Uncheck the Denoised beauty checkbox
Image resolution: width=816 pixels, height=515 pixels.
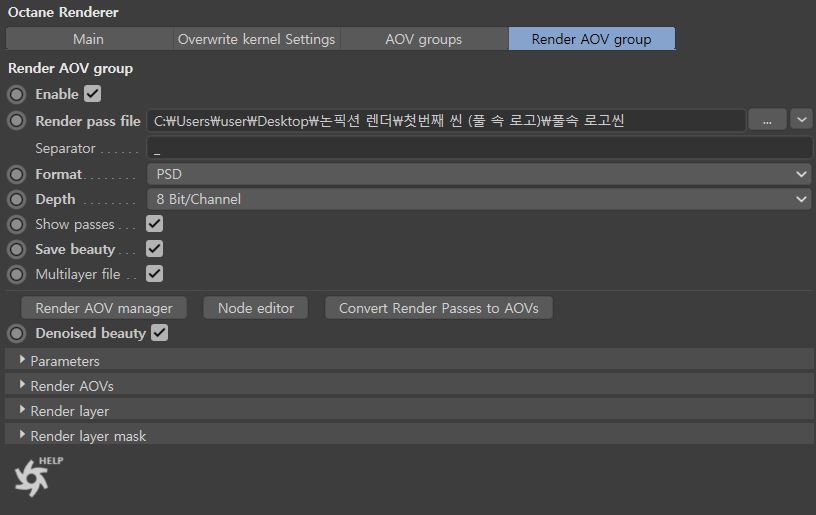tap(160, 333)
